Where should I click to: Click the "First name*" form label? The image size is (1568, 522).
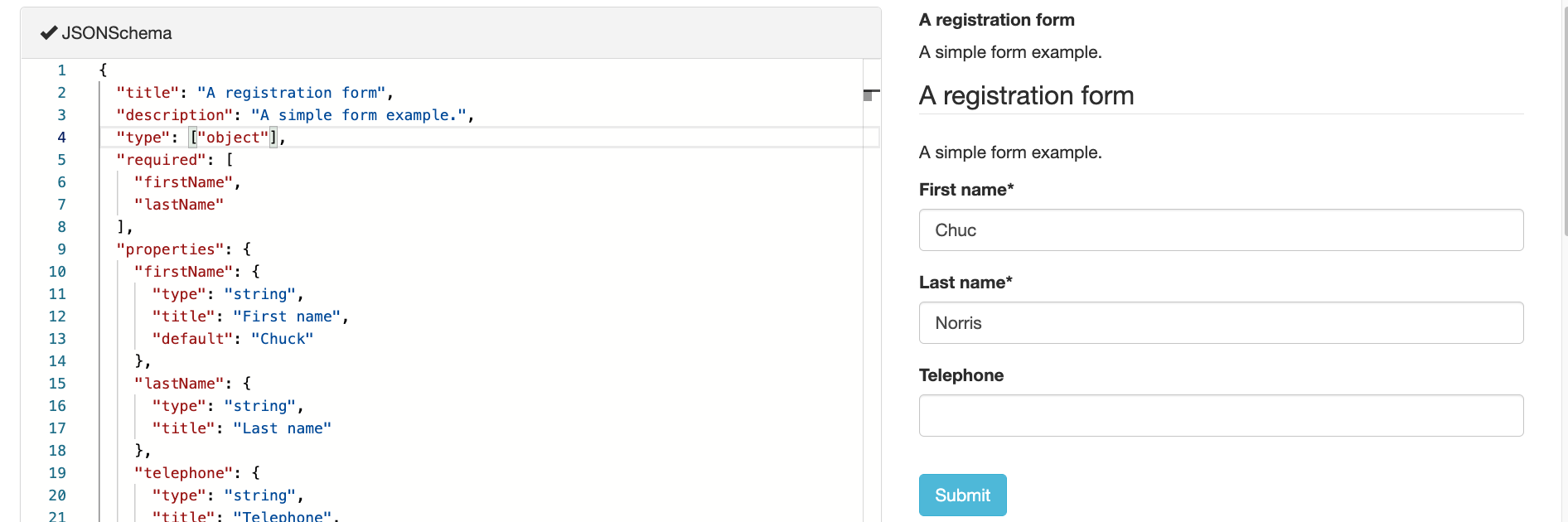coord(966,190)
